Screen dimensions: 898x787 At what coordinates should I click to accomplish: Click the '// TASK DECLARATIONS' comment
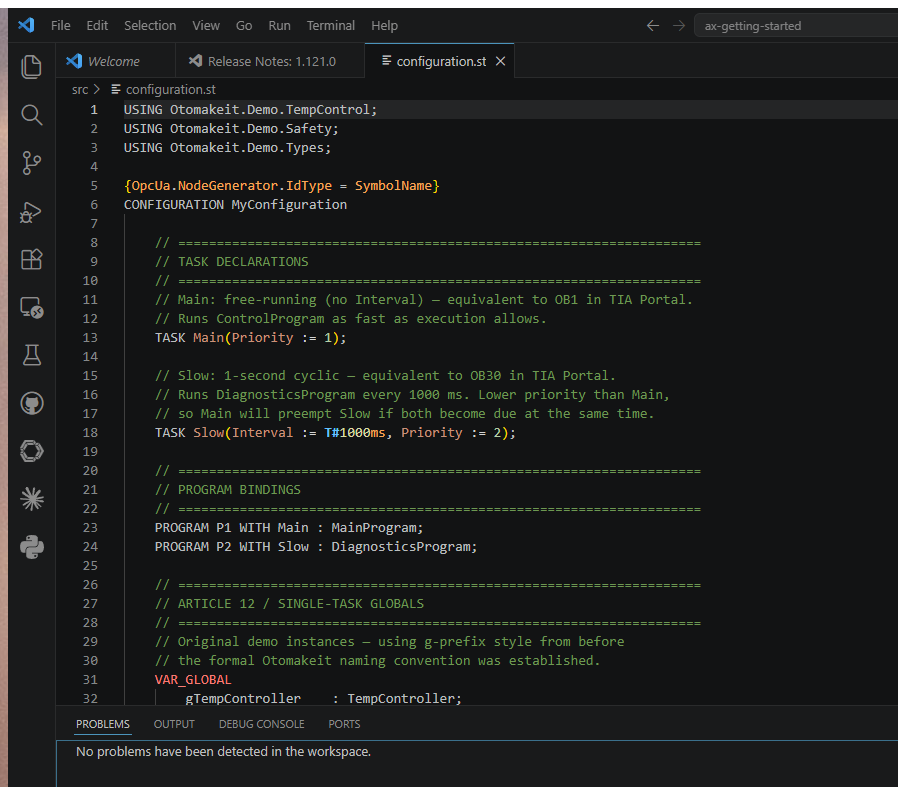click(231, 262)
